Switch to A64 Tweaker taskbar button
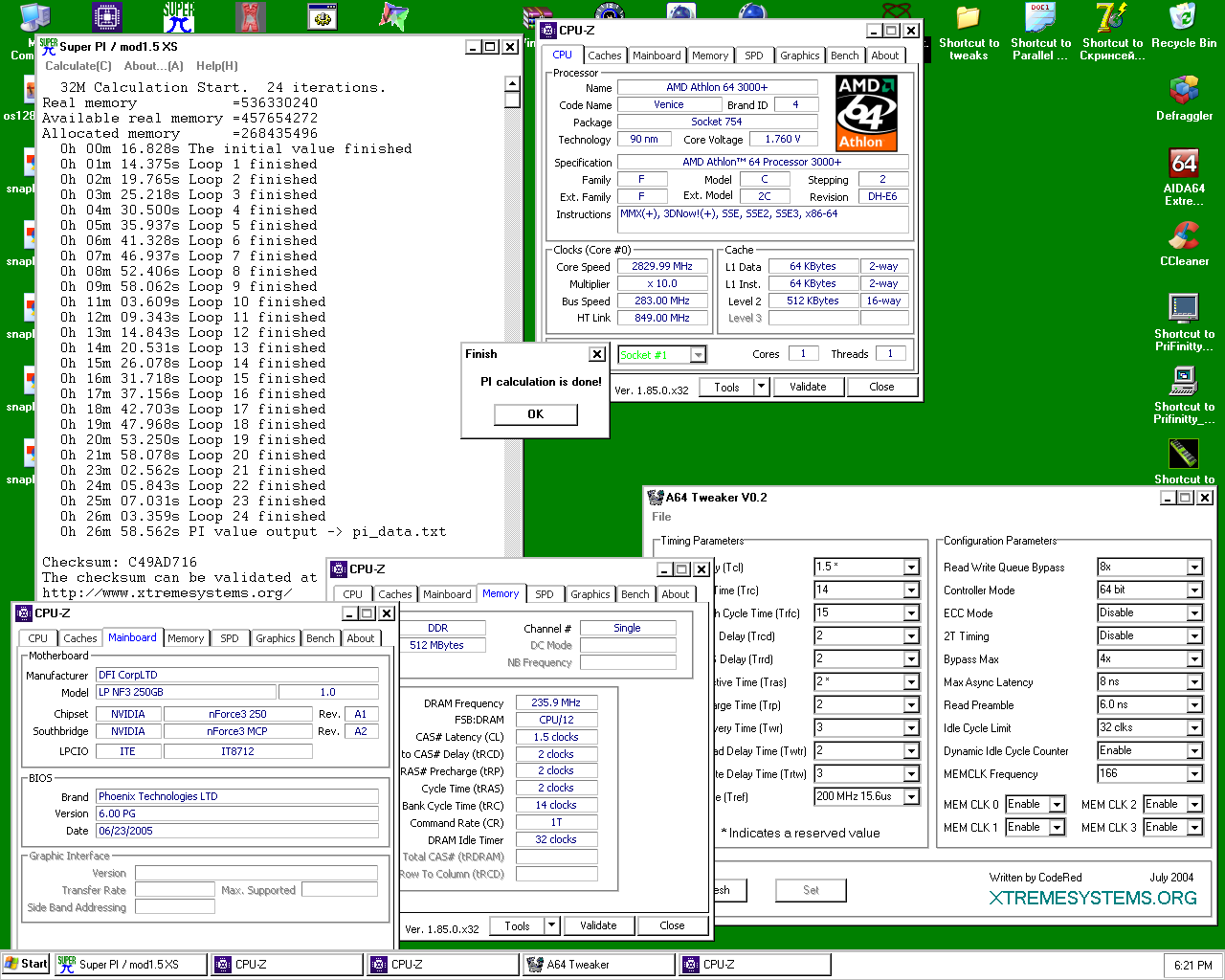The height and width of the screenshot is (980, 1225). pos(598,964)
